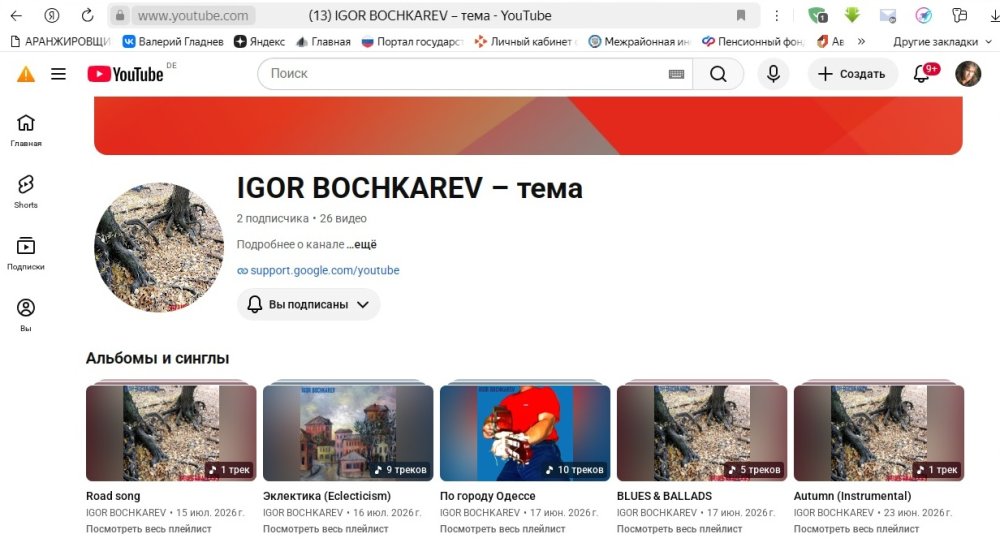View full playlist for BLUES & BALLADS

point(679,529)
